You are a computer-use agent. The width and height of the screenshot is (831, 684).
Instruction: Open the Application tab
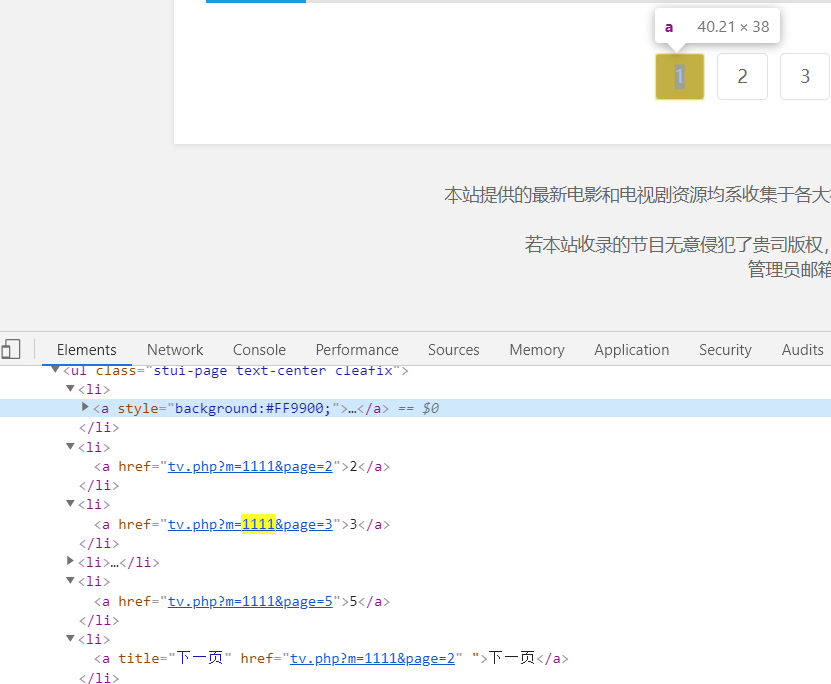631,350
